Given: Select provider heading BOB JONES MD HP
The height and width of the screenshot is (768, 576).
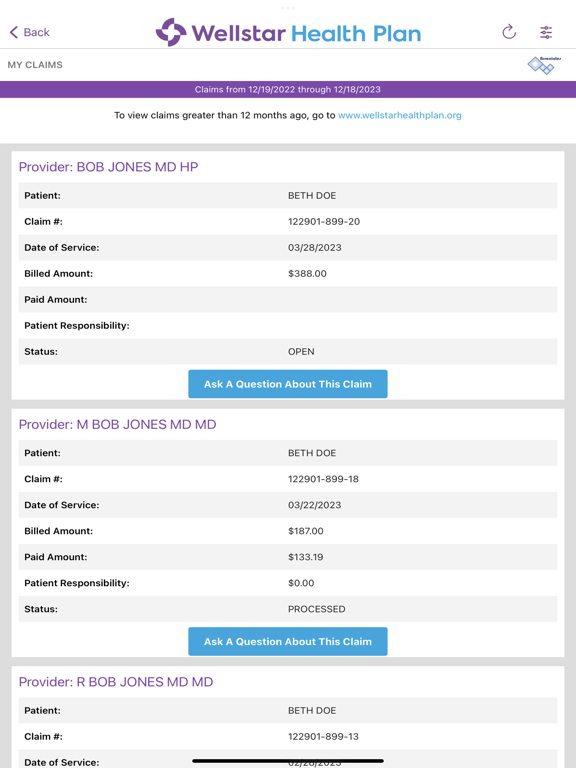Looking at the screenshot, I should [108, 167].
